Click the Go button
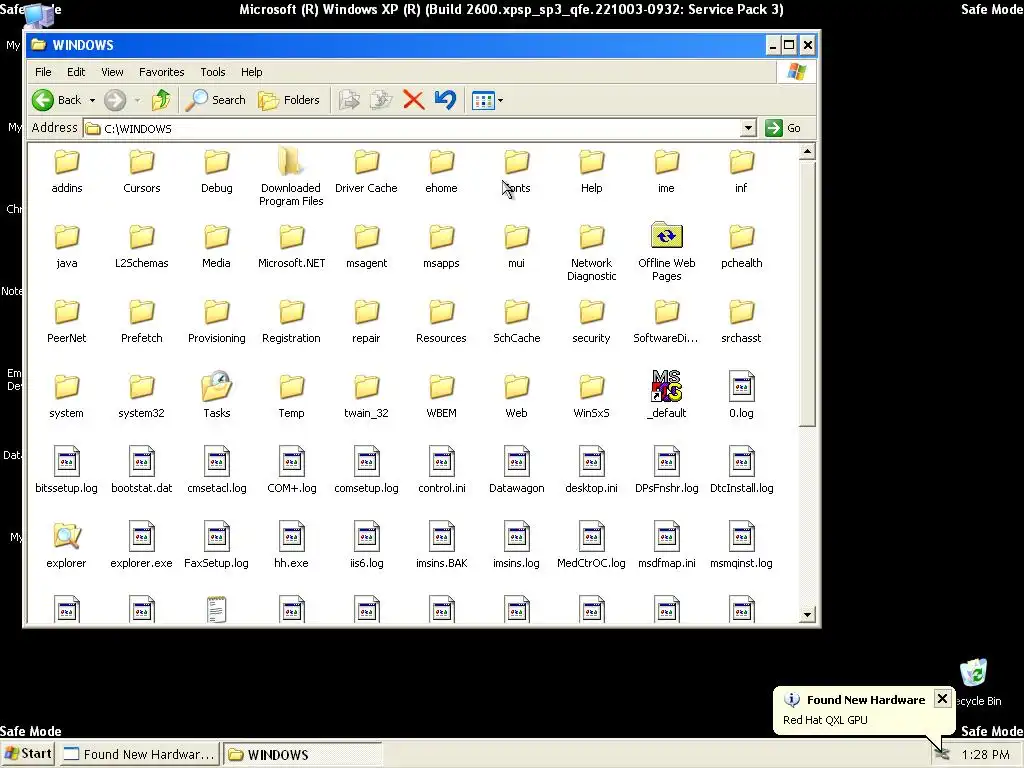Viewport: 1024px width, 768px height. tap(783, 128)
